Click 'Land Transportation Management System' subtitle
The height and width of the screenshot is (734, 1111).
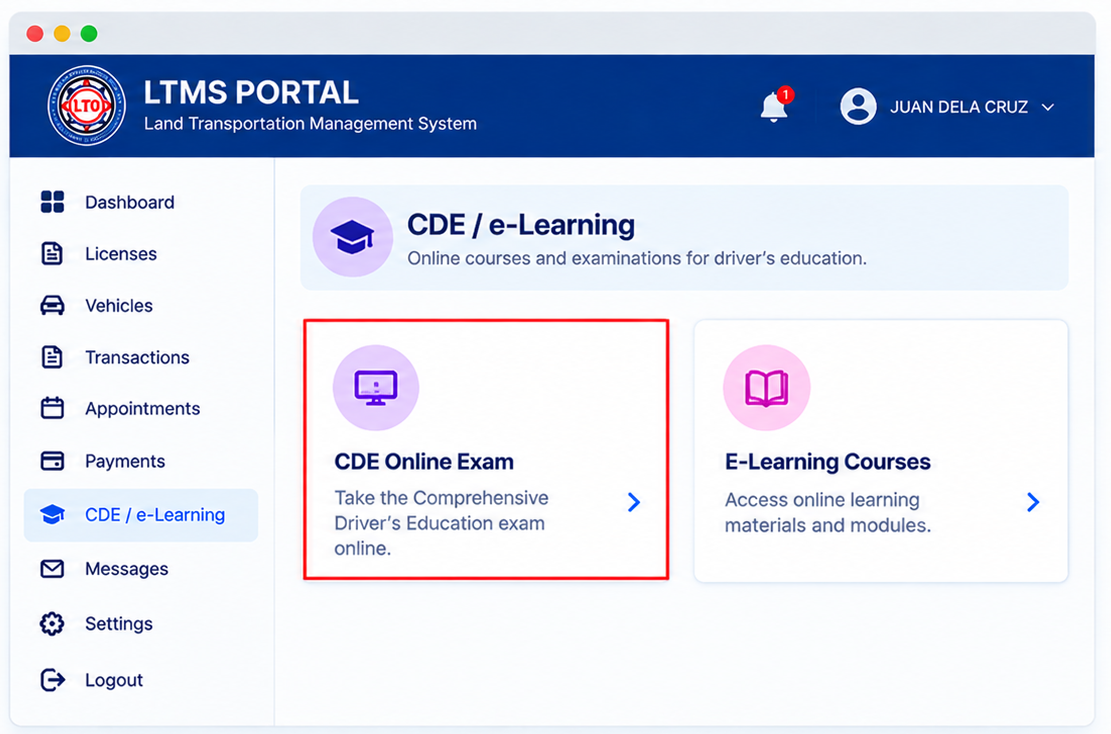click(310, 124)
